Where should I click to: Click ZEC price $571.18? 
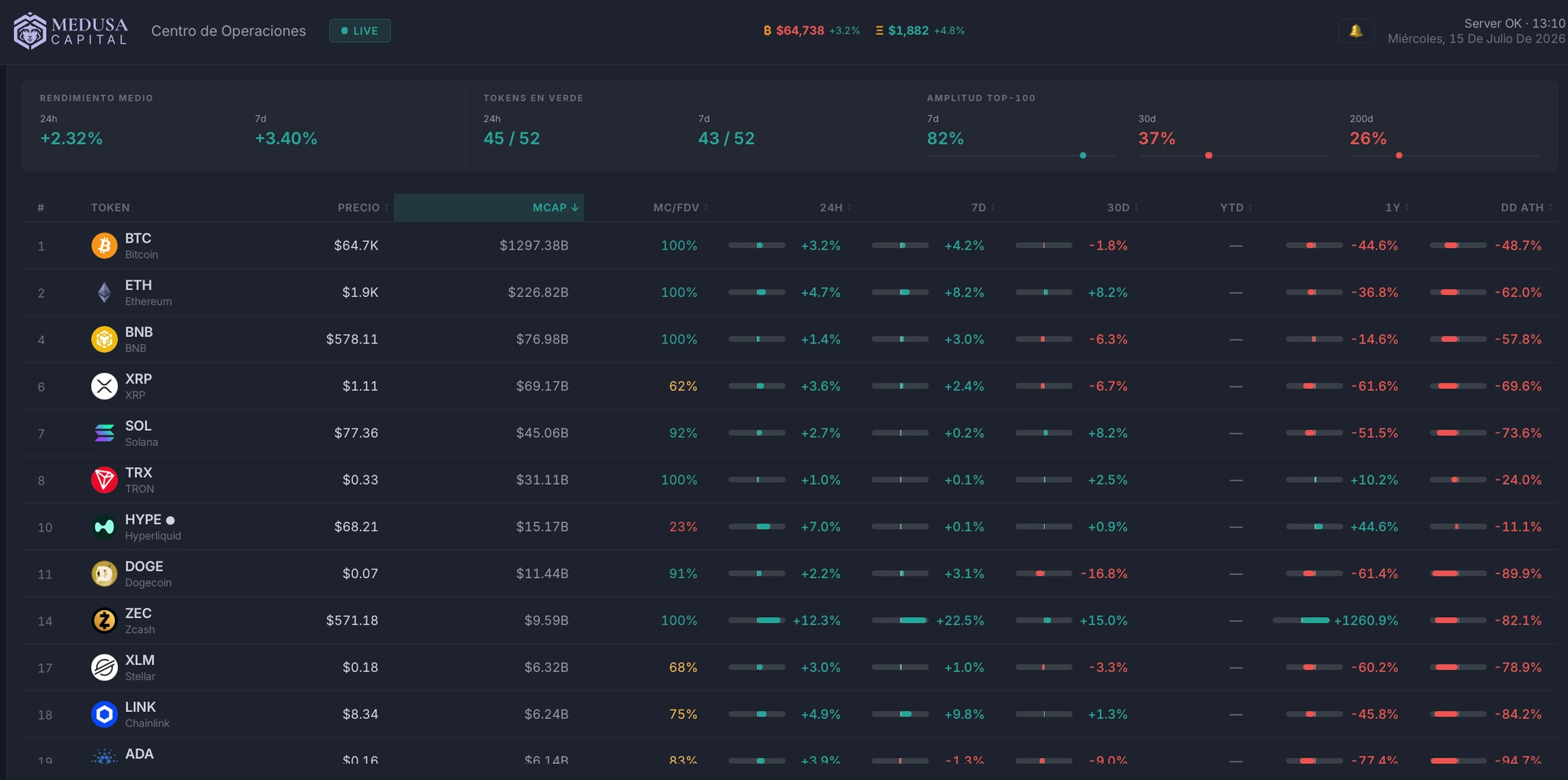(x=352, y=620)
